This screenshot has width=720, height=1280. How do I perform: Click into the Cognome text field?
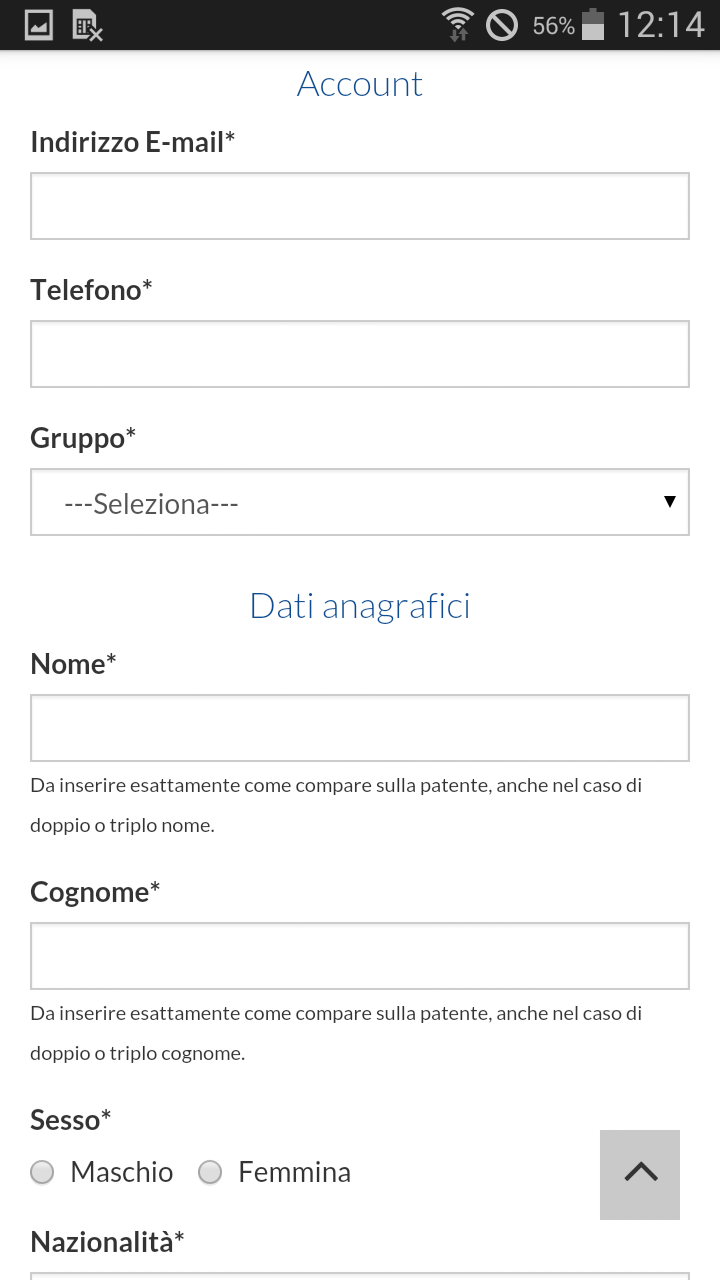point(360,956)
